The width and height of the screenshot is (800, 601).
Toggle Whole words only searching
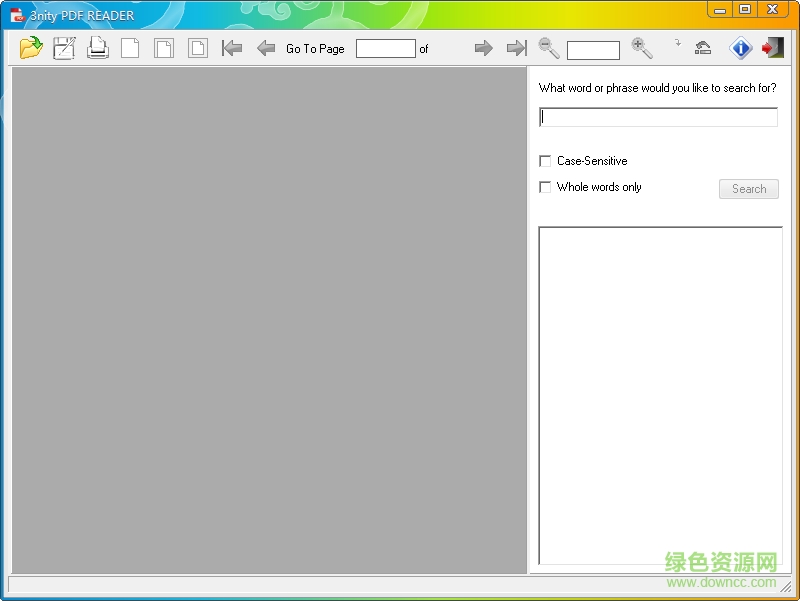(545, 186)
